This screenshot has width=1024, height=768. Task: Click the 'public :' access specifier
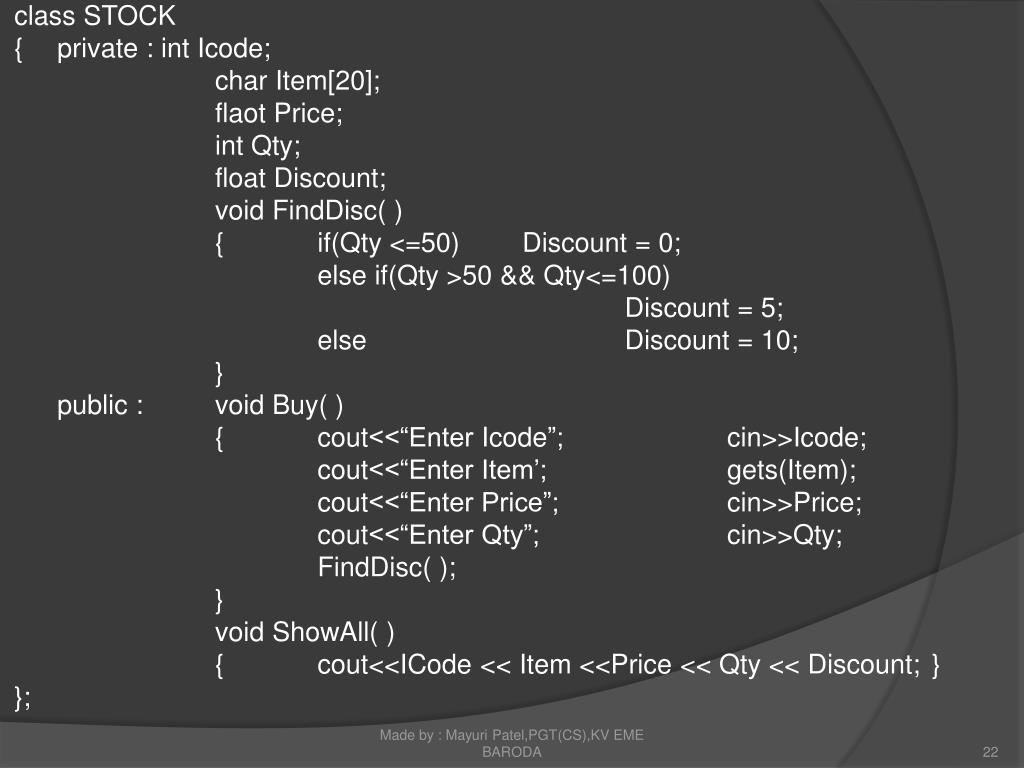(x=100, y=406)
